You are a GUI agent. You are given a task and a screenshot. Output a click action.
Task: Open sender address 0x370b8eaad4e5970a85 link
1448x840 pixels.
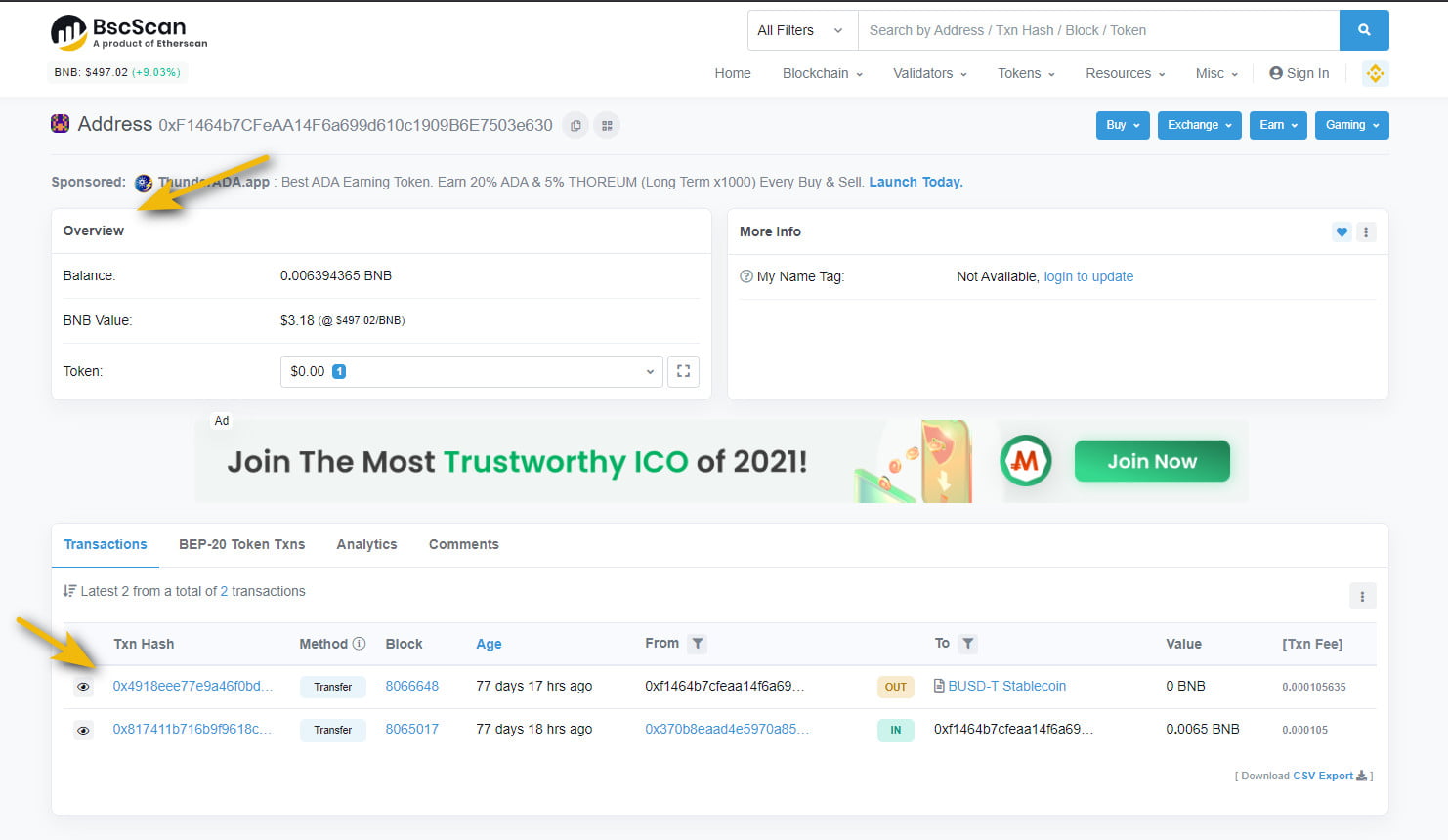727,729
